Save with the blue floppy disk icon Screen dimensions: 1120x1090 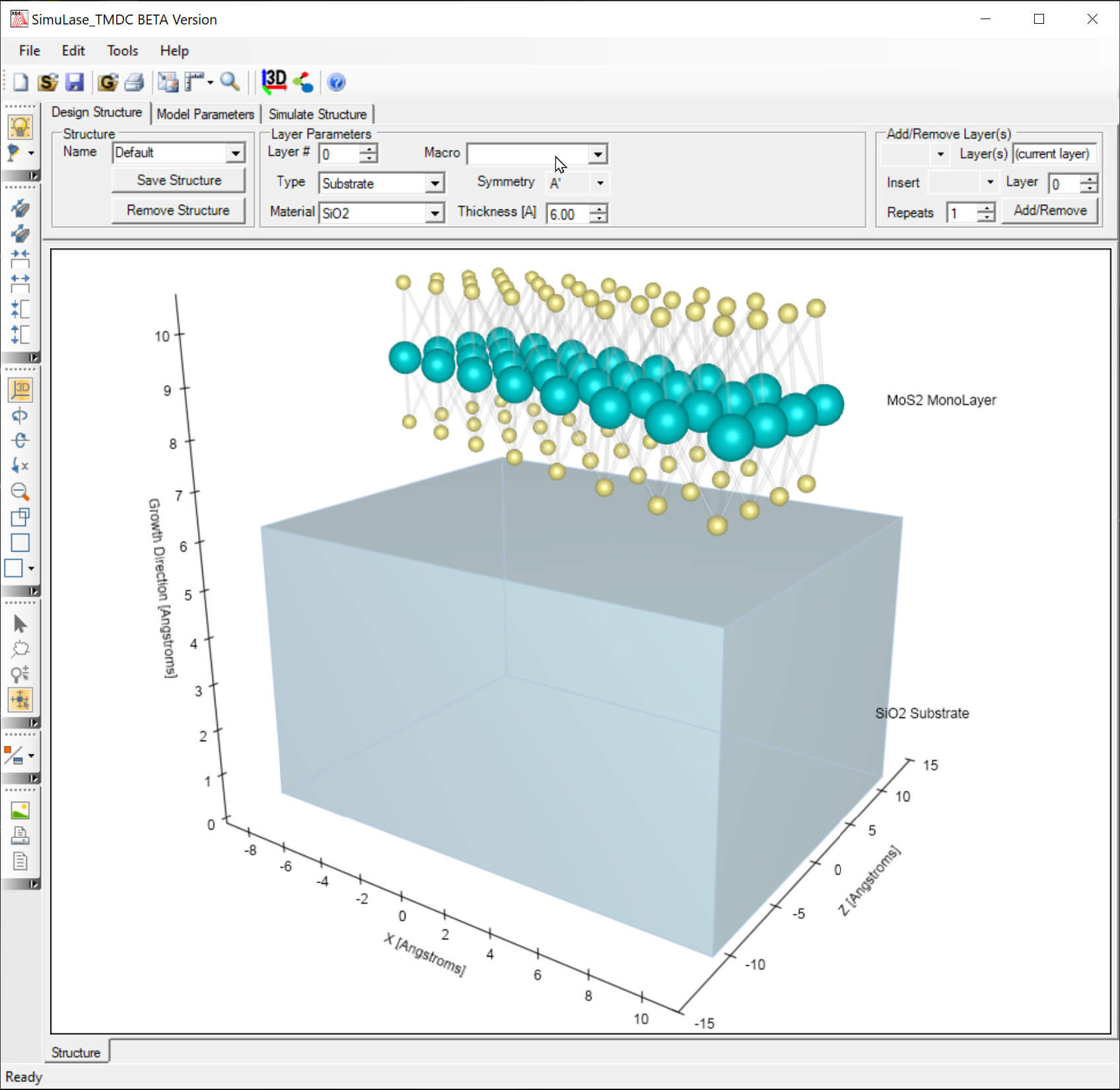point(75,82)
